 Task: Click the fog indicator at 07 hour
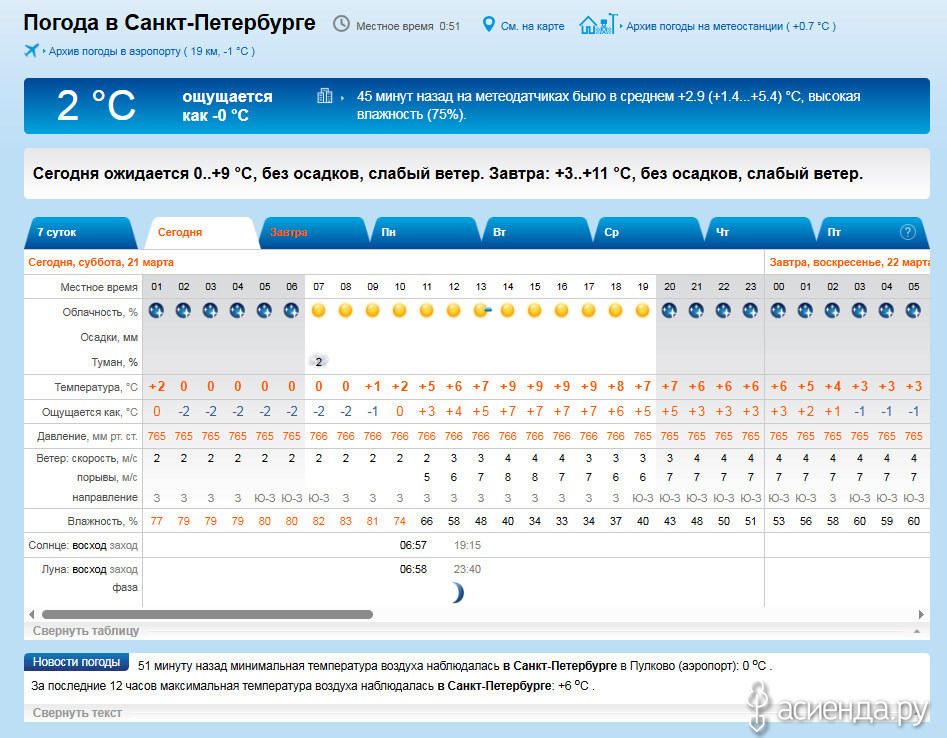coord(318,361)
